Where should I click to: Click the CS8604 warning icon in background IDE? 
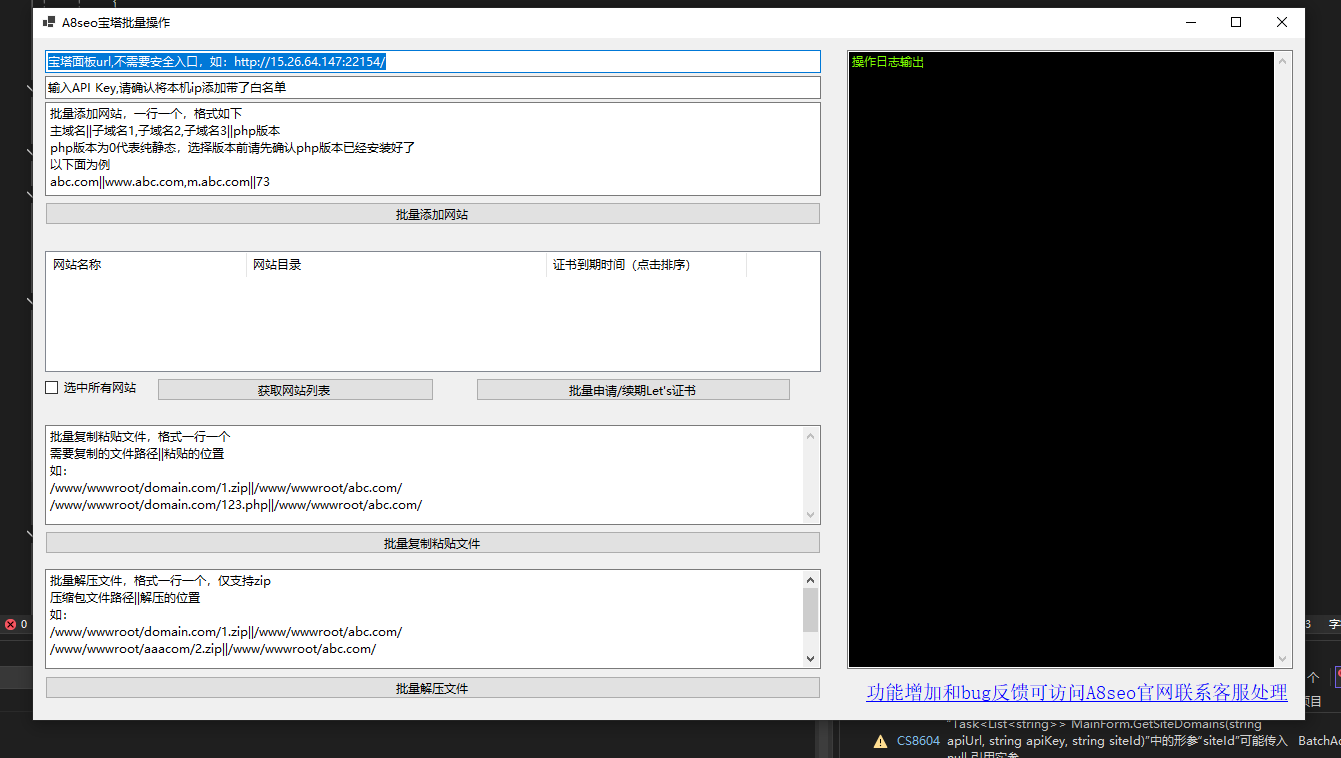click(x=880, y=741)
